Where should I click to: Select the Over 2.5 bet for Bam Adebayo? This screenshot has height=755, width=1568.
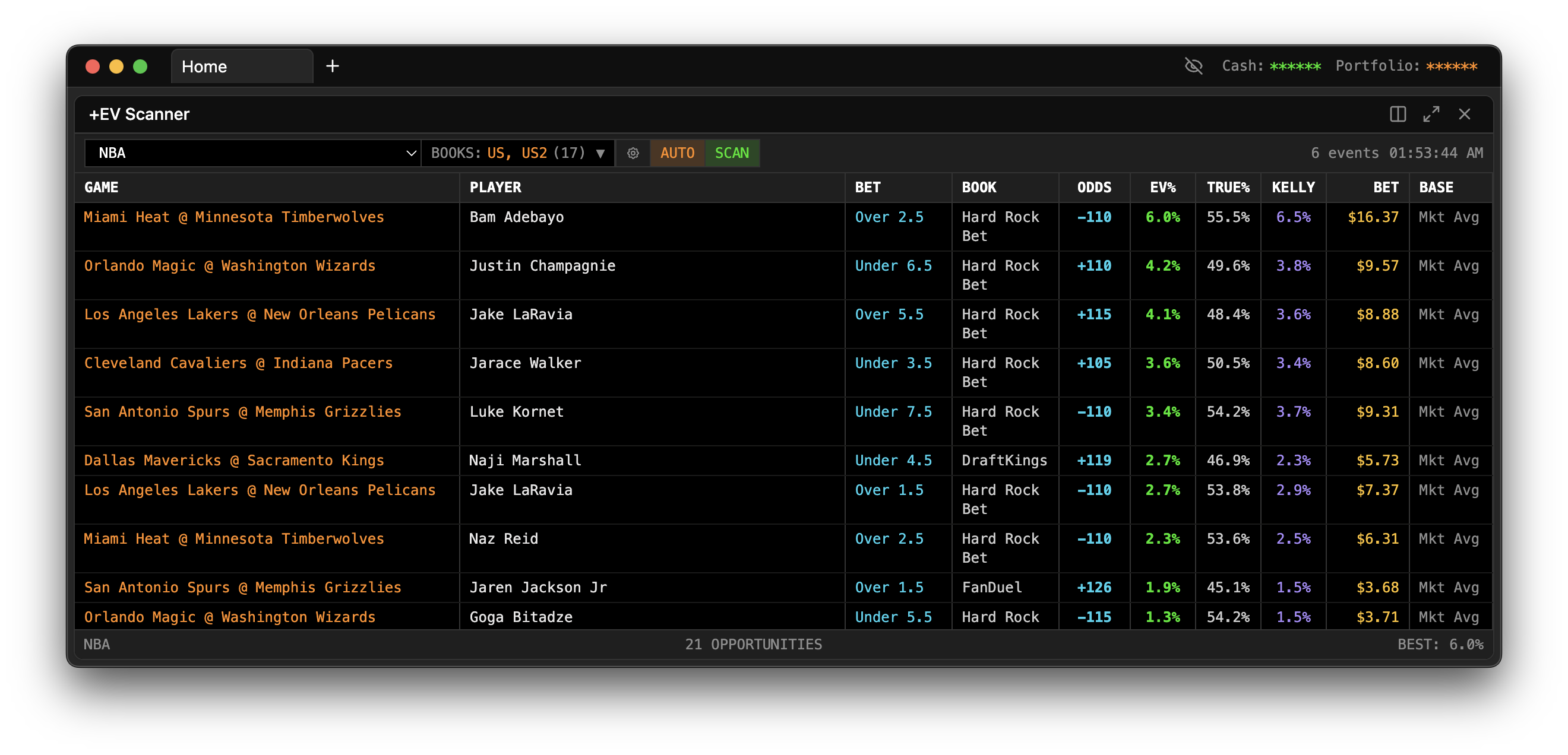click(890, 217)
